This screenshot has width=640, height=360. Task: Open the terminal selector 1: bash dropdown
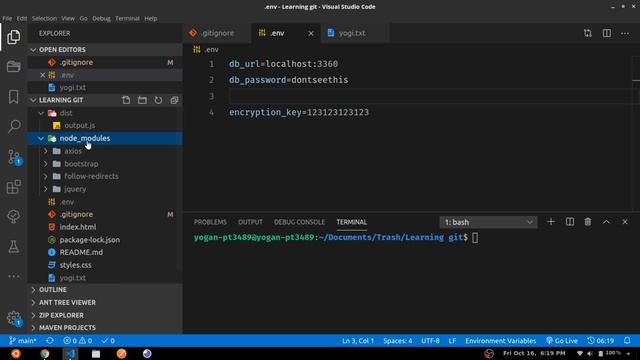[488, 222]
